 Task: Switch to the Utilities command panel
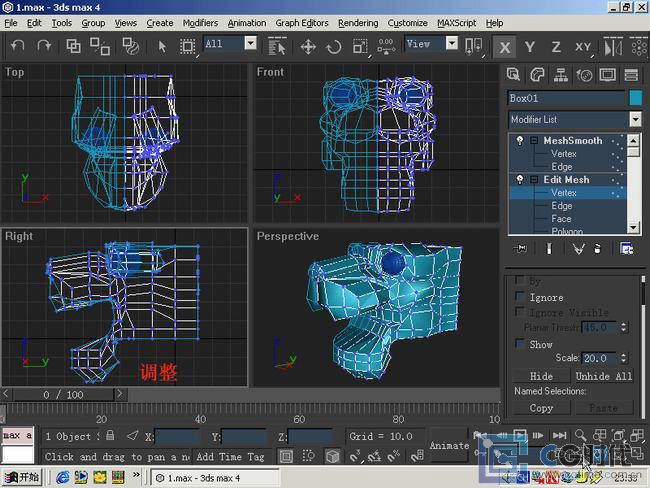pos(631,75)
